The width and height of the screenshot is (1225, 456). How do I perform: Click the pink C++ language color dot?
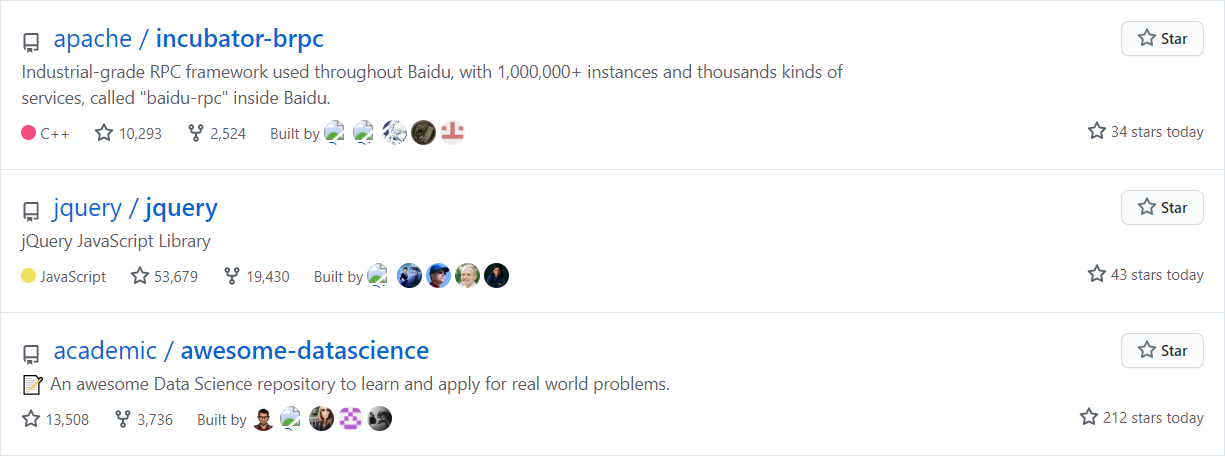coord(28,133)
